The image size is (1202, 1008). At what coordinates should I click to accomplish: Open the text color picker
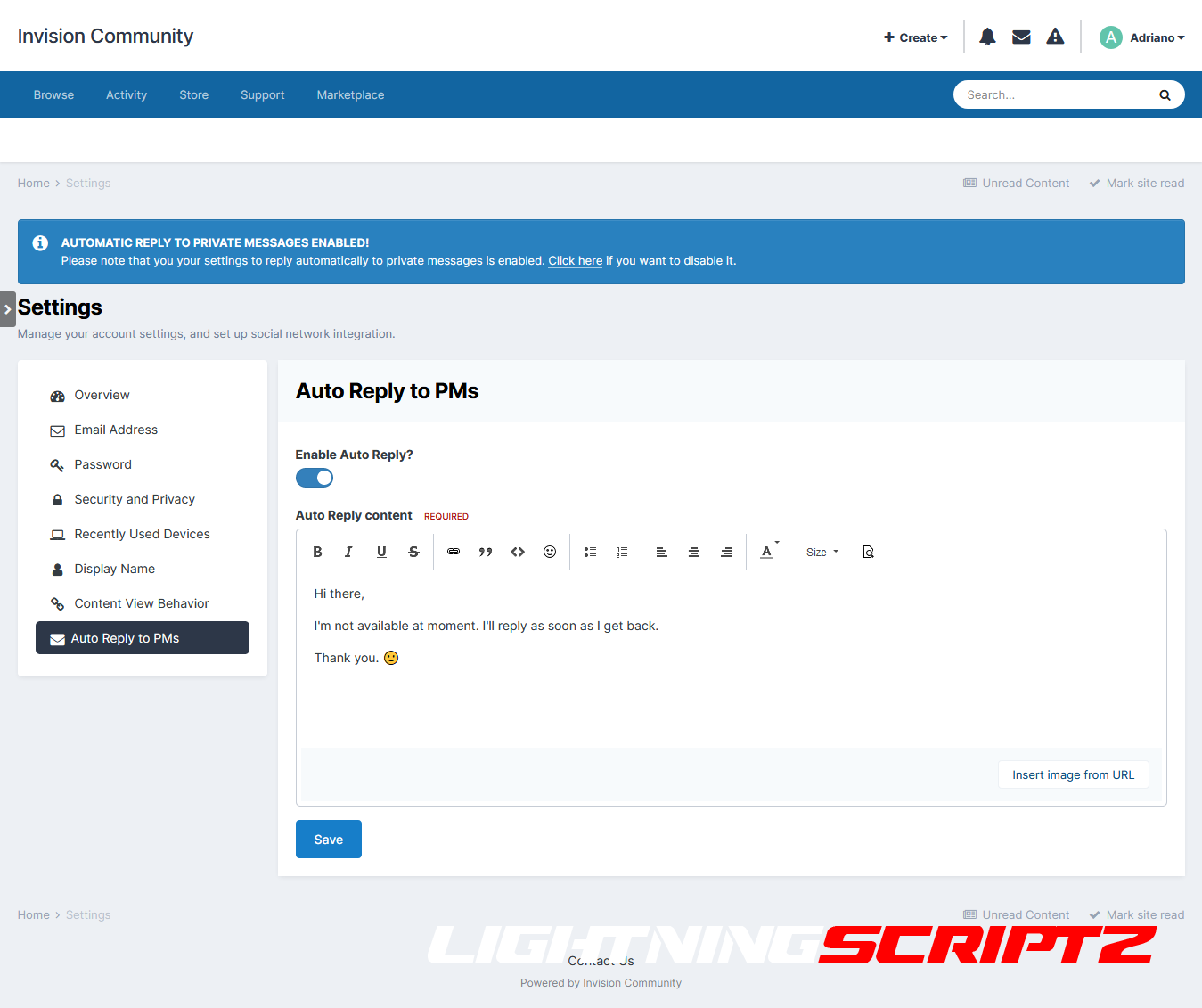tap(768, 552)
